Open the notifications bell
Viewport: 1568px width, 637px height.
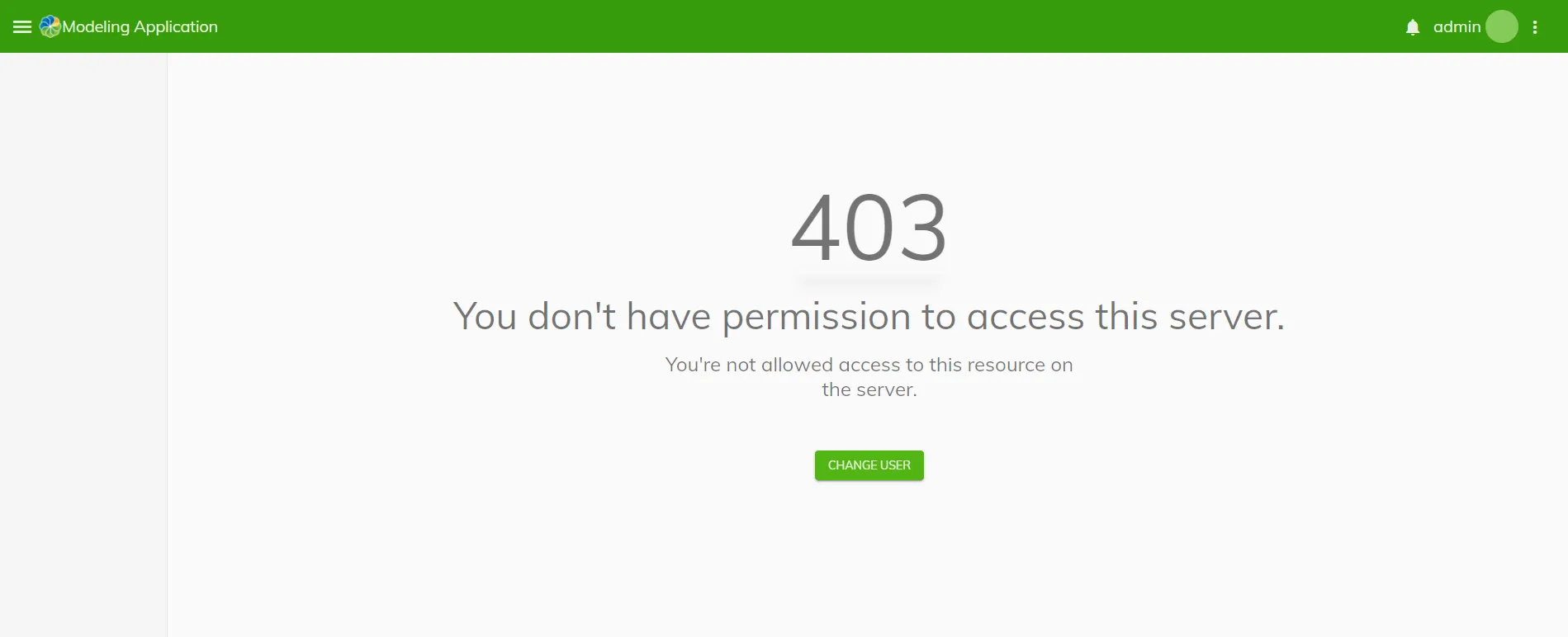(1413, 27)
